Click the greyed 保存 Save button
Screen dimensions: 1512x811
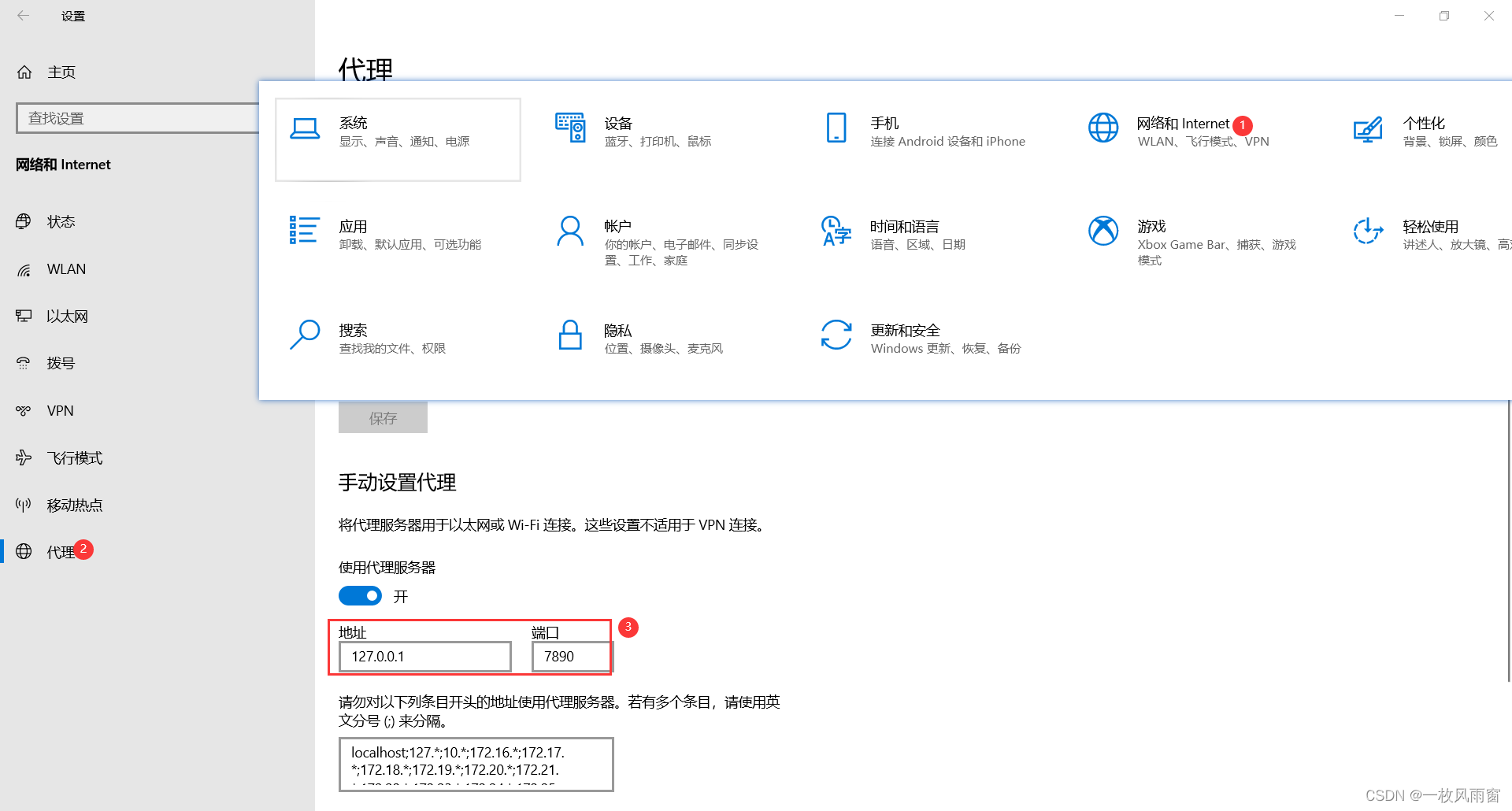[383, 418]
